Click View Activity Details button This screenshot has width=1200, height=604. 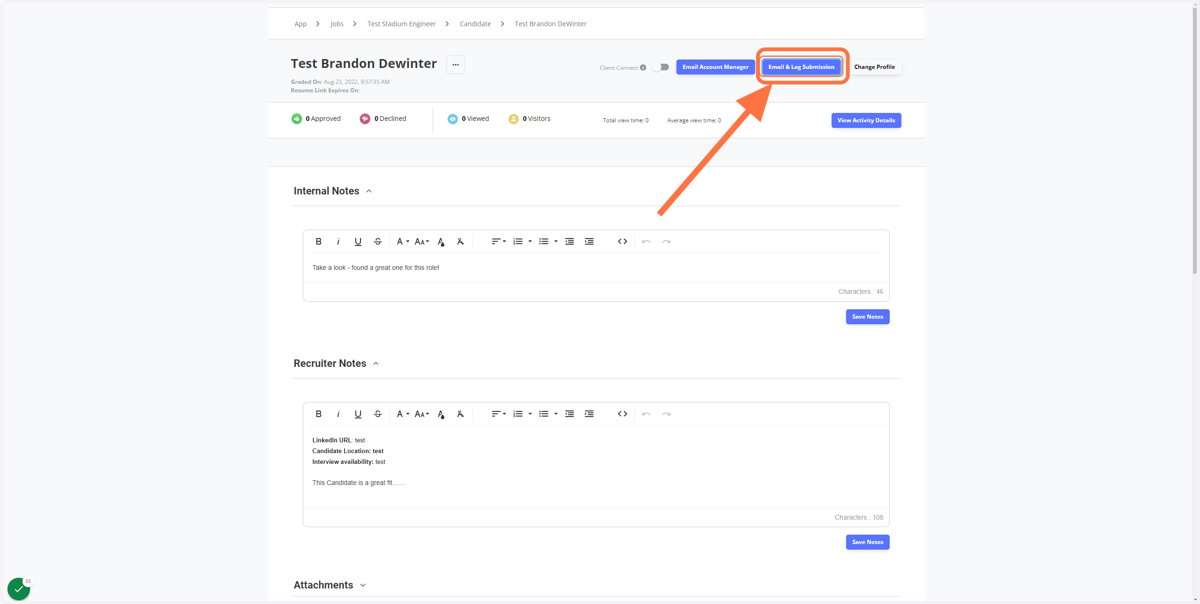(866, 120)
